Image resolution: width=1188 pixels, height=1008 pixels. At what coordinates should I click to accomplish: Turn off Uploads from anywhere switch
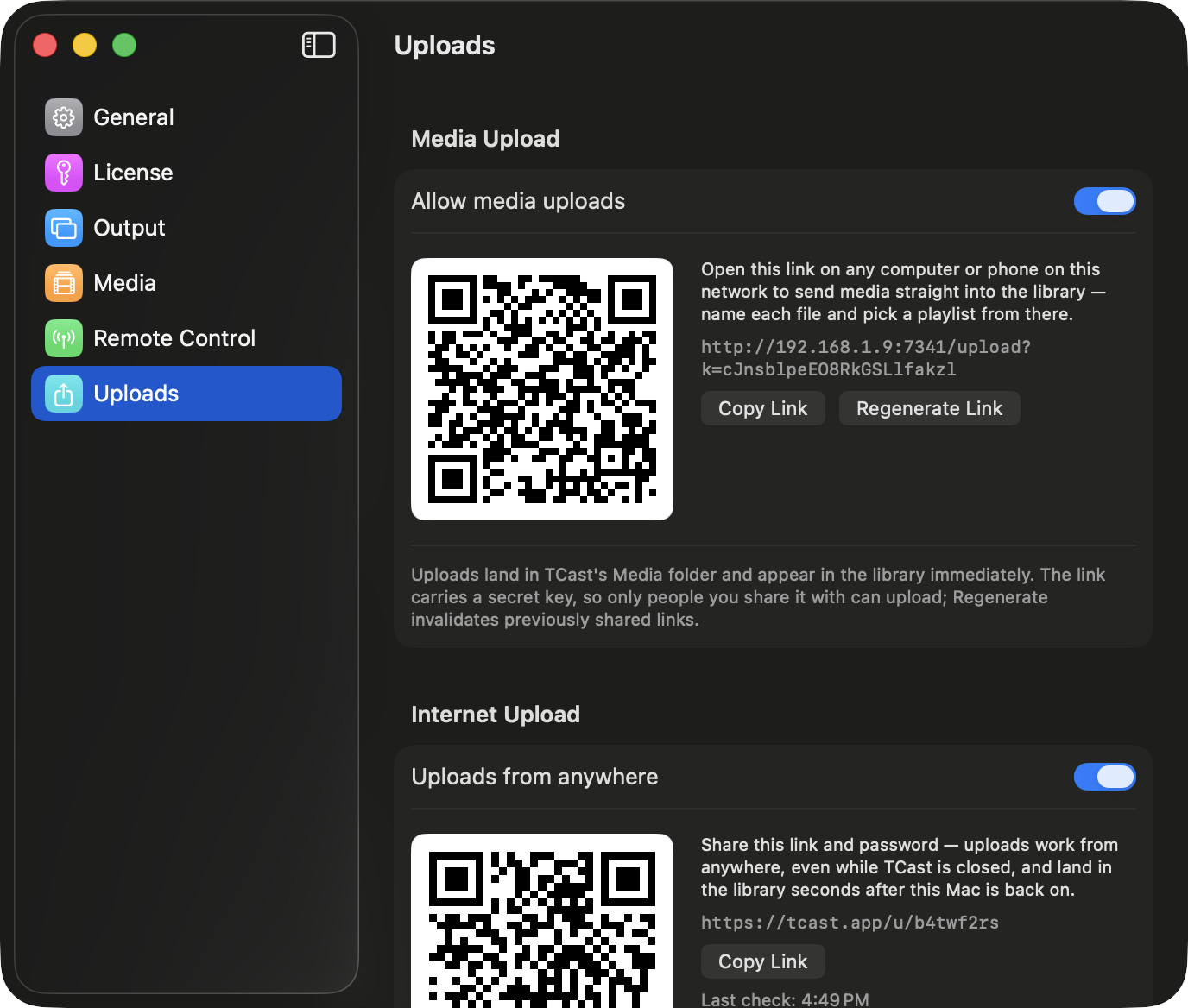(1104, 777)
